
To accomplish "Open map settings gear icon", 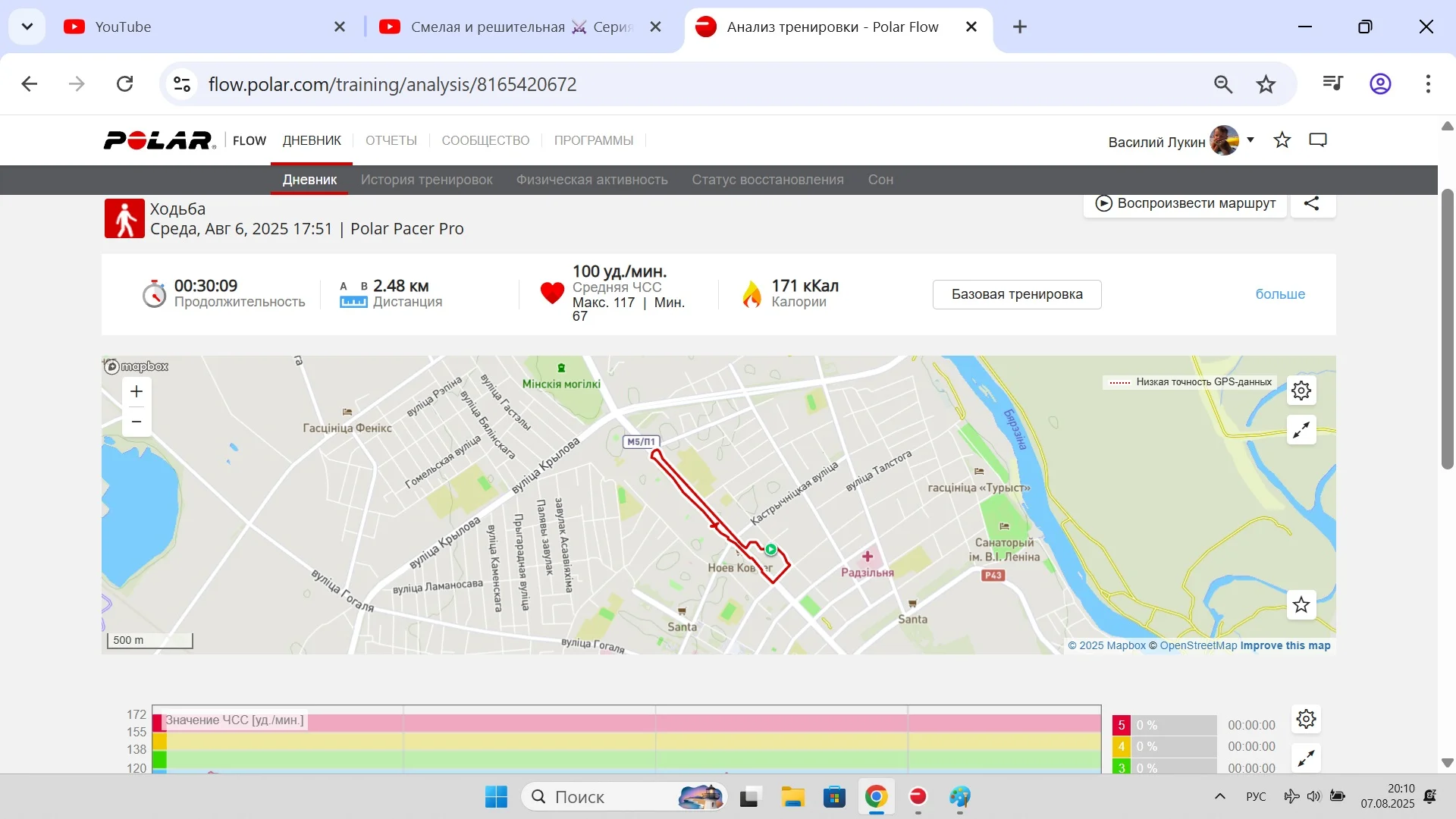I will (x=1301, y=391).
